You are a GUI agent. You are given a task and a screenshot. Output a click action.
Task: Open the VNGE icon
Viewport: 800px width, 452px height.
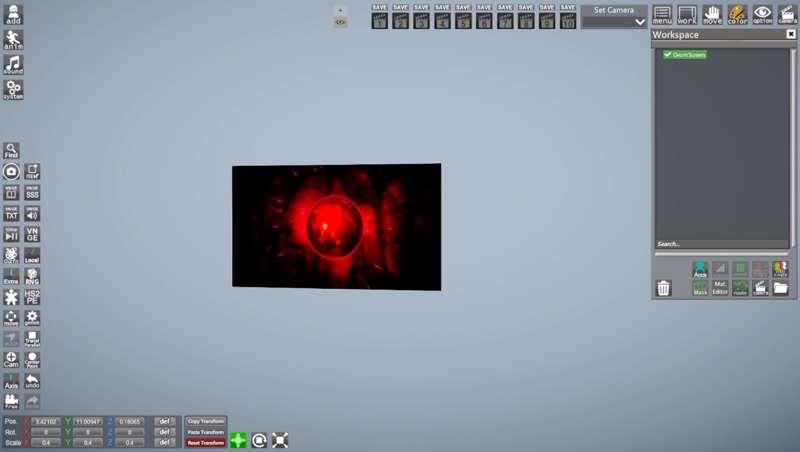pyautogui.click(x=32, y=234)
